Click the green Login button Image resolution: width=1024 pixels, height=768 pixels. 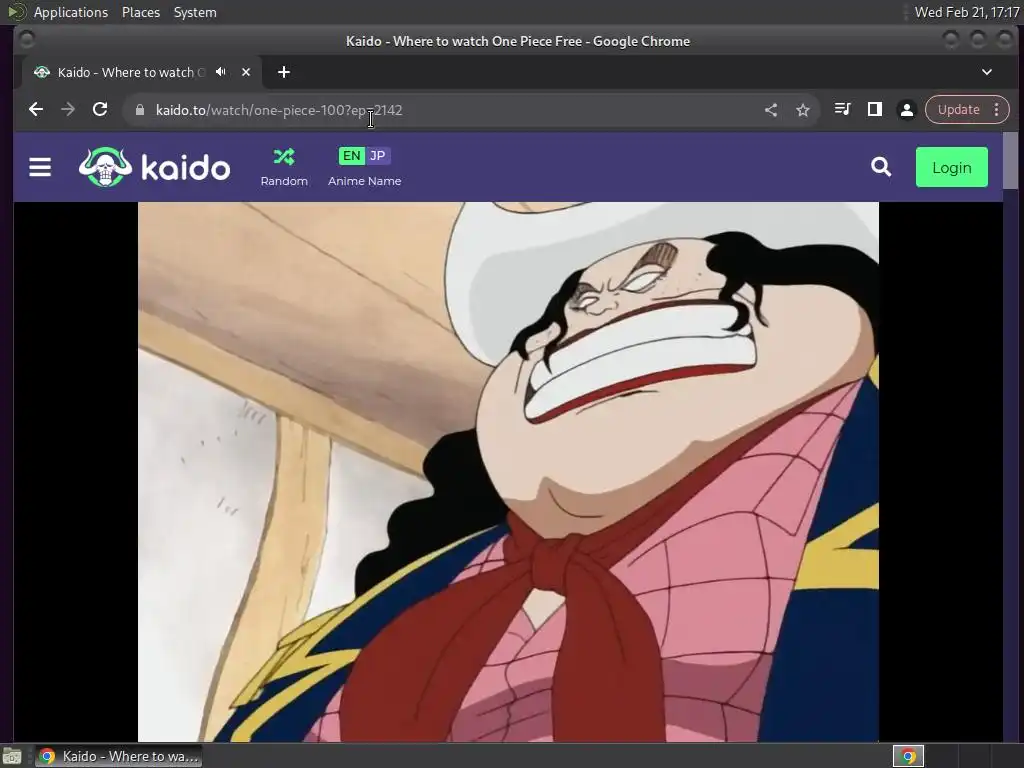[x=952, y=167]
